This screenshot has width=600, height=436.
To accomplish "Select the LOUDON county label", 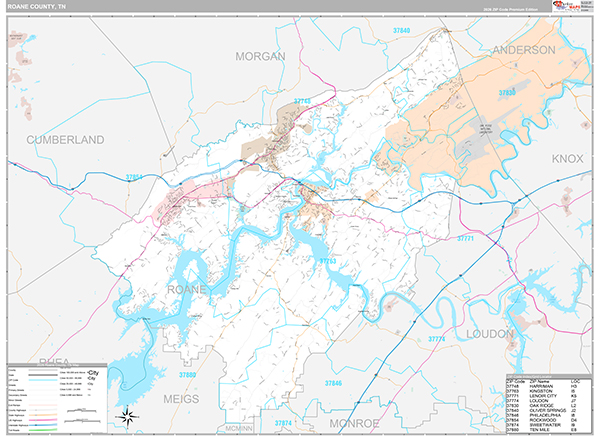I will [489, 334].
